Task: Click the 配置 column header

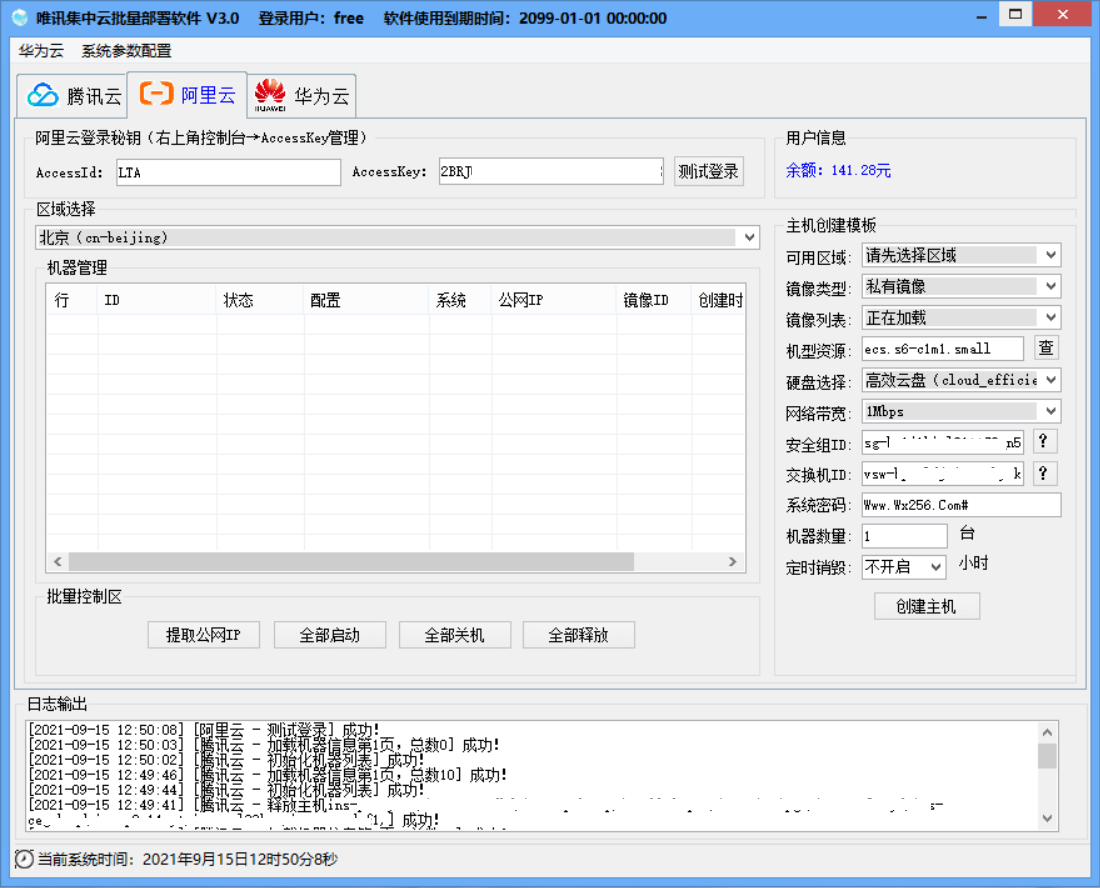Action: (x=366, y=300)
